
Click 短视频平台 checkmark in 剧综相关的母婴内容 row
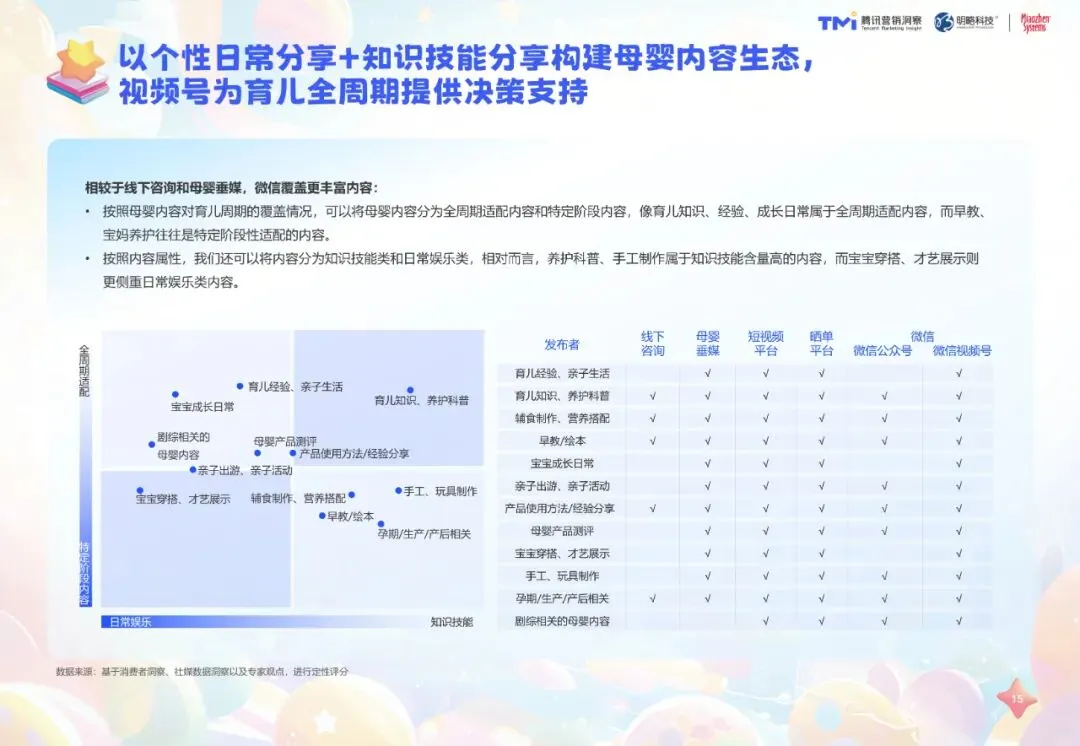[765, 621]
